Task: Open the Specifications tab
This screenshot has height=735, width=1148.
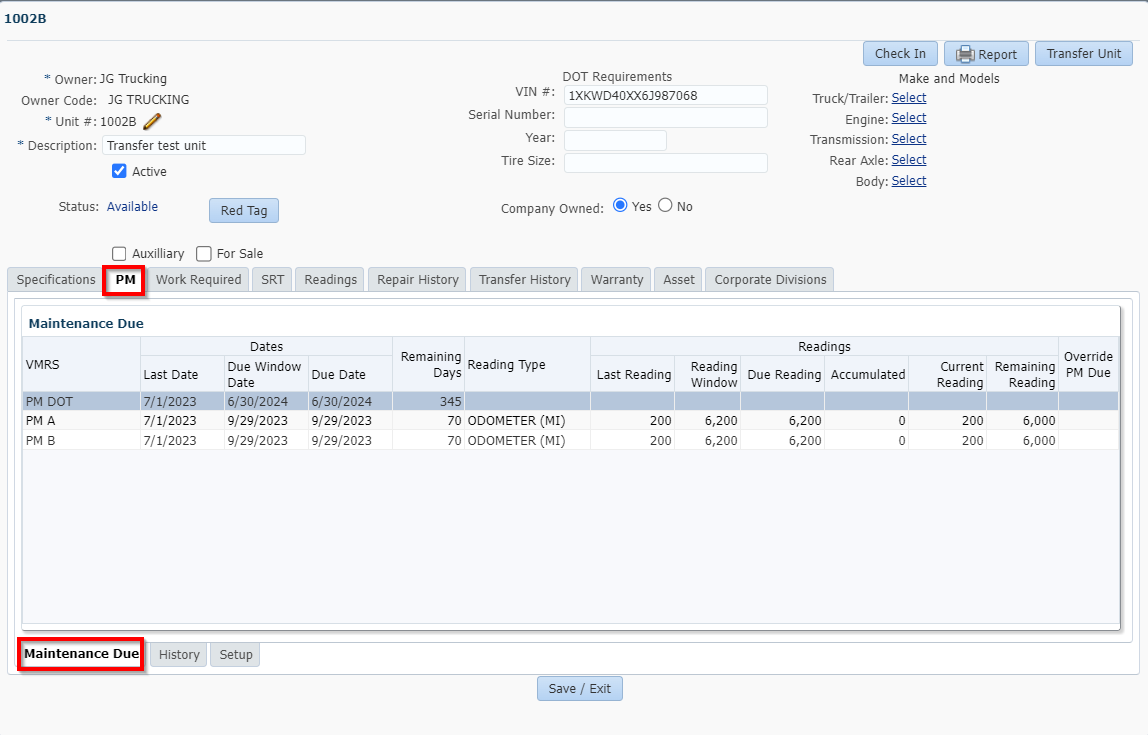Action: pyautogui.click(x=56, y=280)
